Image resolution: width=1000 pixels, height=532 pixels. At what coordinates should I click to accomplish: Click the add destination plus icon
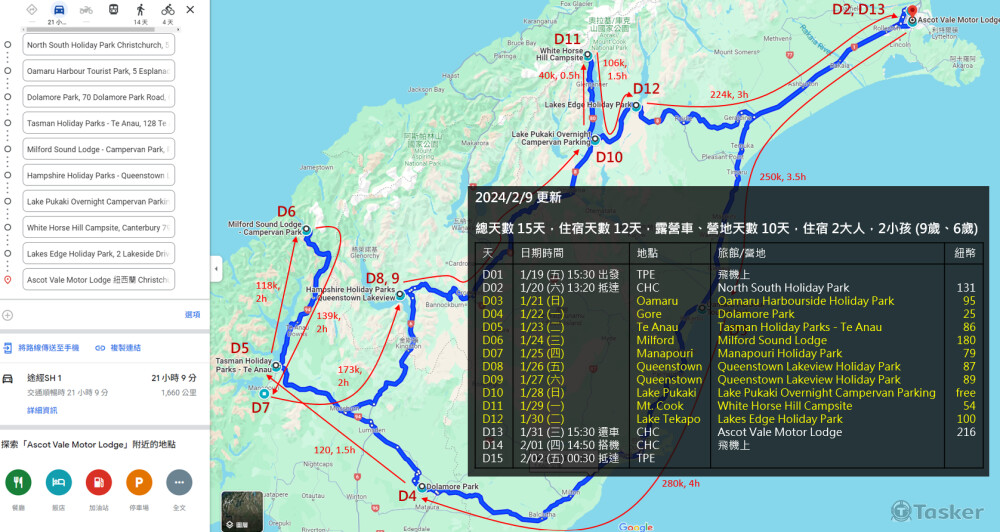pyautogui.click(x=8, y=315)
